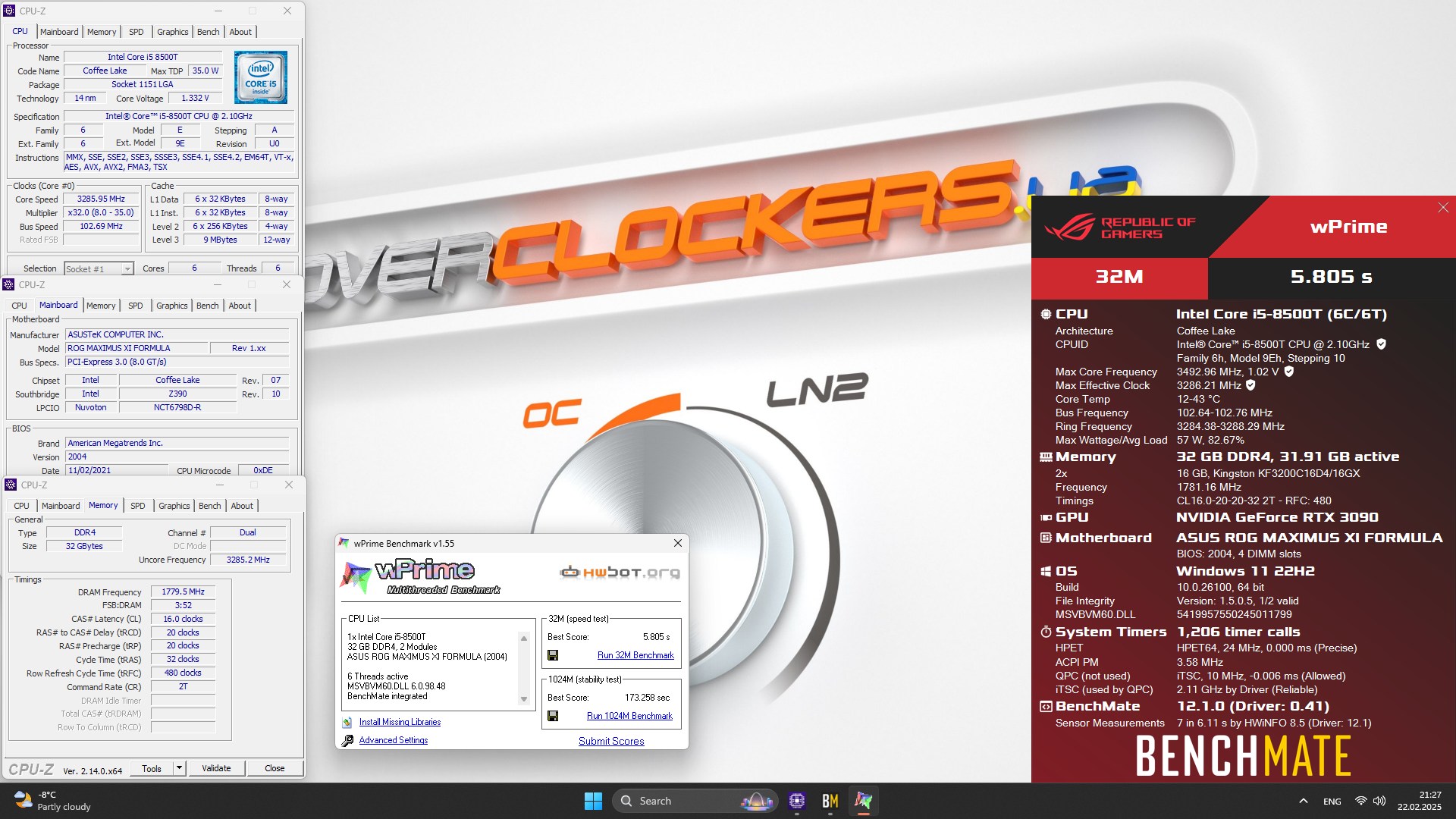Image resolution: width=1456 pixels, height=819 pixels.
Task: Click the shield beside Max Effective Clock
Action: (1250, 385)
